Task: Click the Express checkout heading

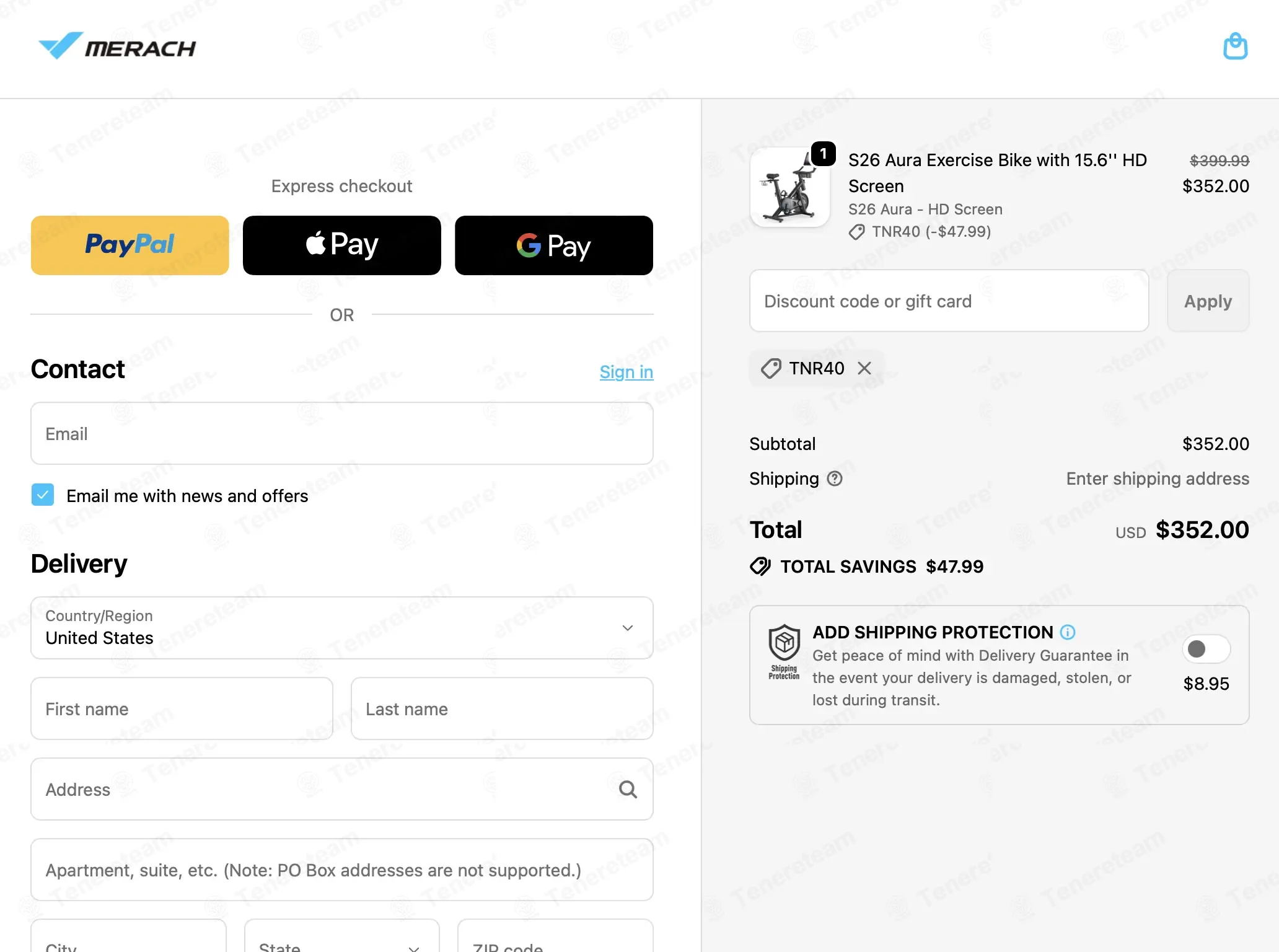Action: coord(342,186)
